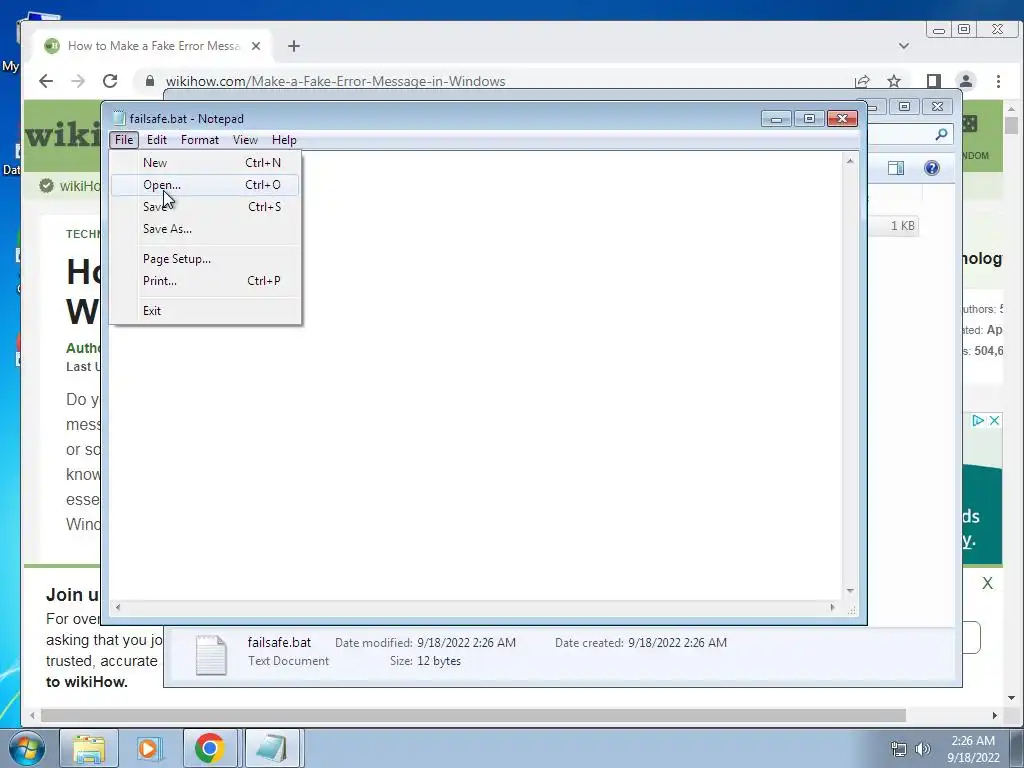
Task: Choose Page Setup... from the File menu
Action: point(205,259)
